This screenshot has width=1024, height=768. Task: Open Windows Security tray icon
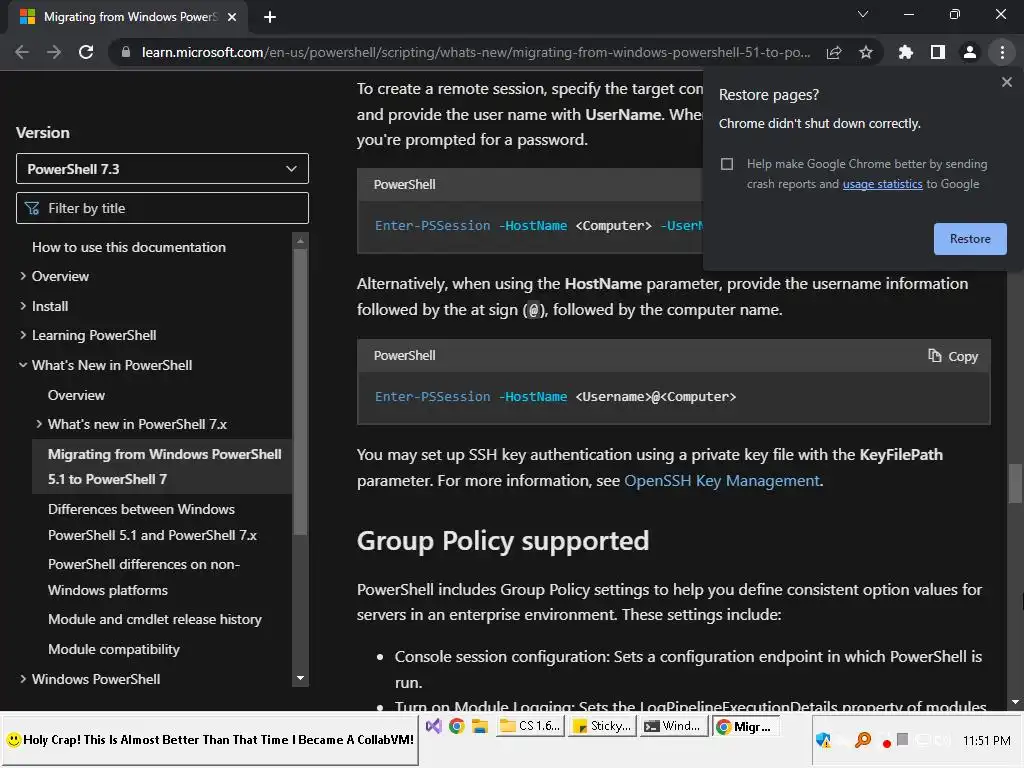(x=823, y=740)
